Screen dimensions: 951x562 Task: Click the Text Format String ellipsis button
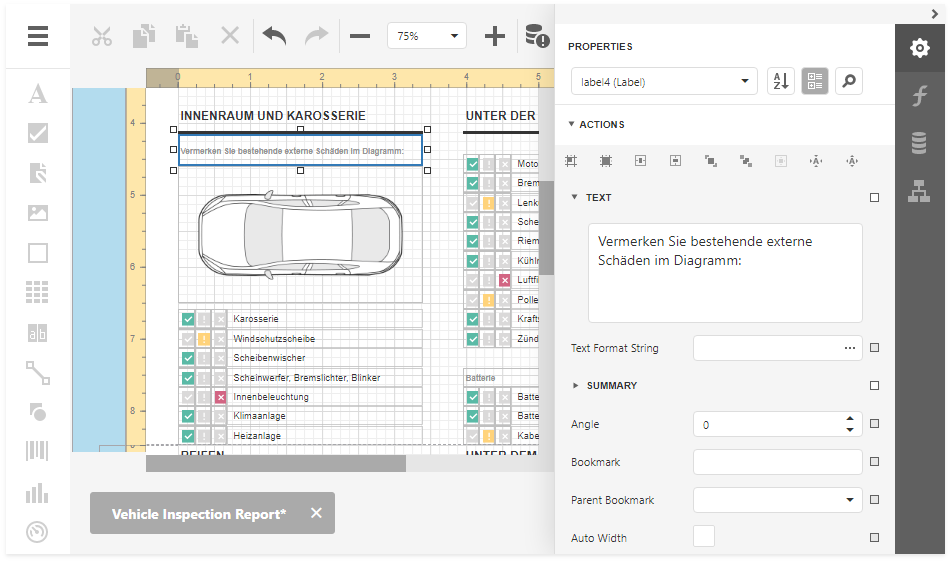point(850,348)
